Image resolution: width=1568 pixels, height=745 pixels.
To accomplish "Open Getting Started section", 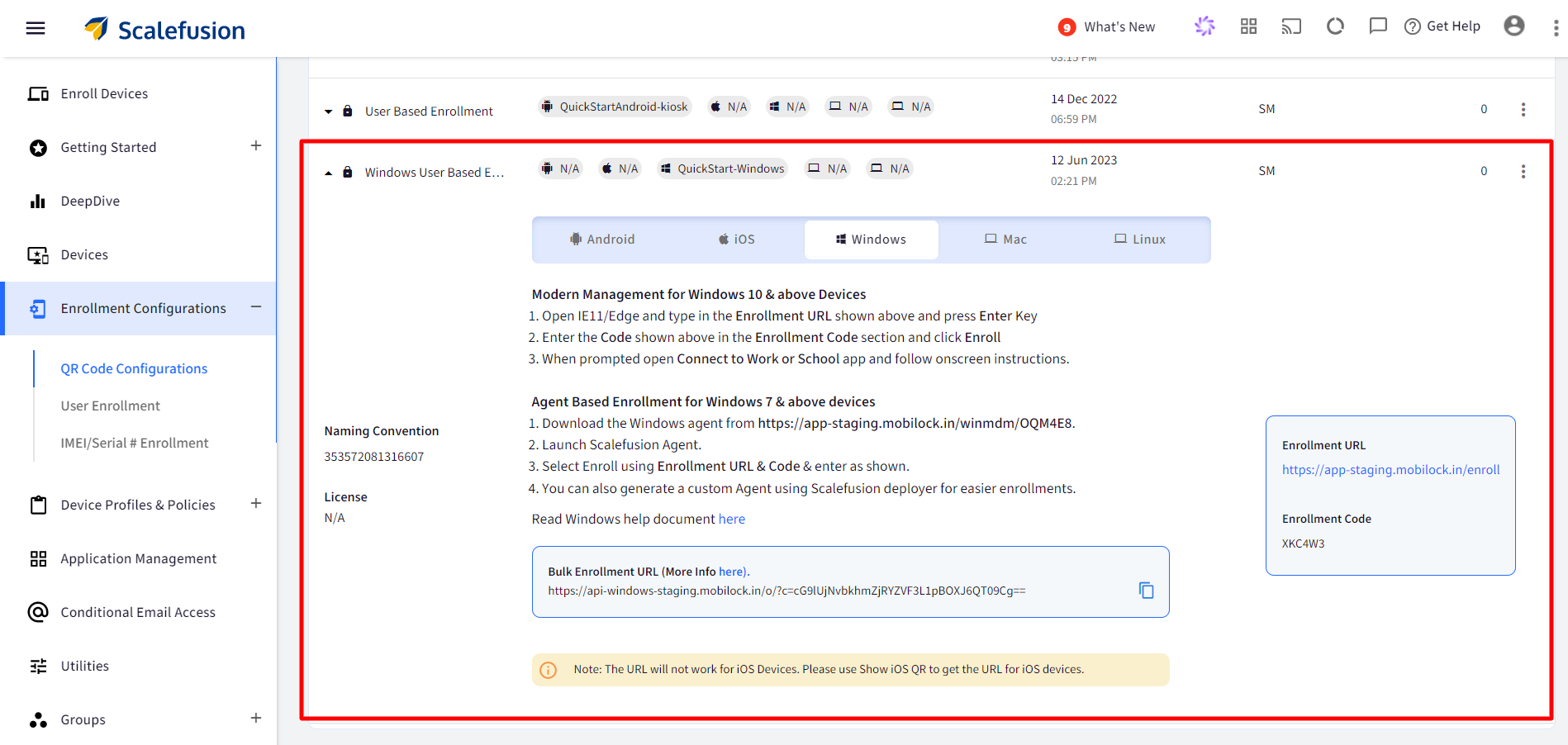I will pos(108,147).
